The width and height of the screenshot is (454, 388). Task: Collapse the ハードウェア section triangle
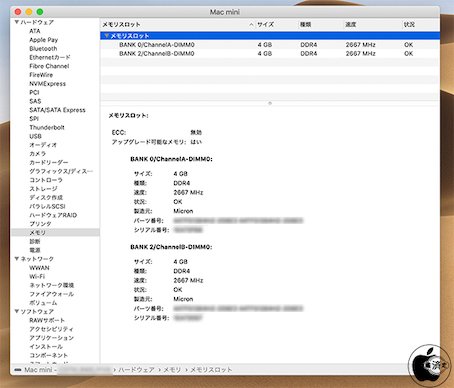coord(17,22)
